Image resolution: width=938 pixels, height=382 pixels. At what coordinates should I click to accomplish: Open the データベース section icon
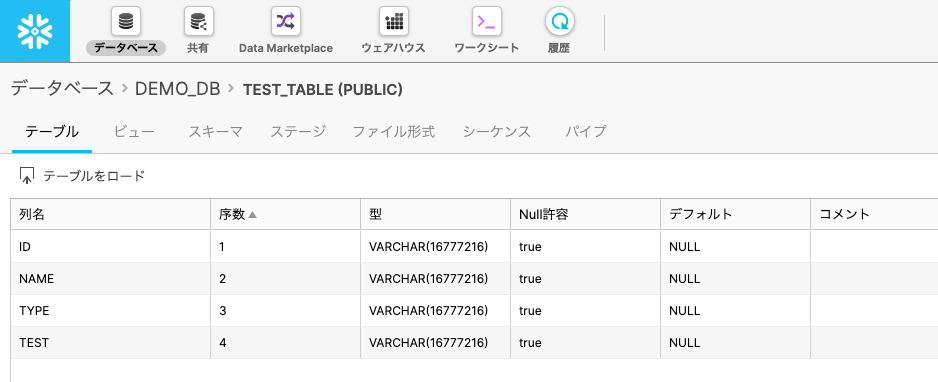[x=126, y=22]
